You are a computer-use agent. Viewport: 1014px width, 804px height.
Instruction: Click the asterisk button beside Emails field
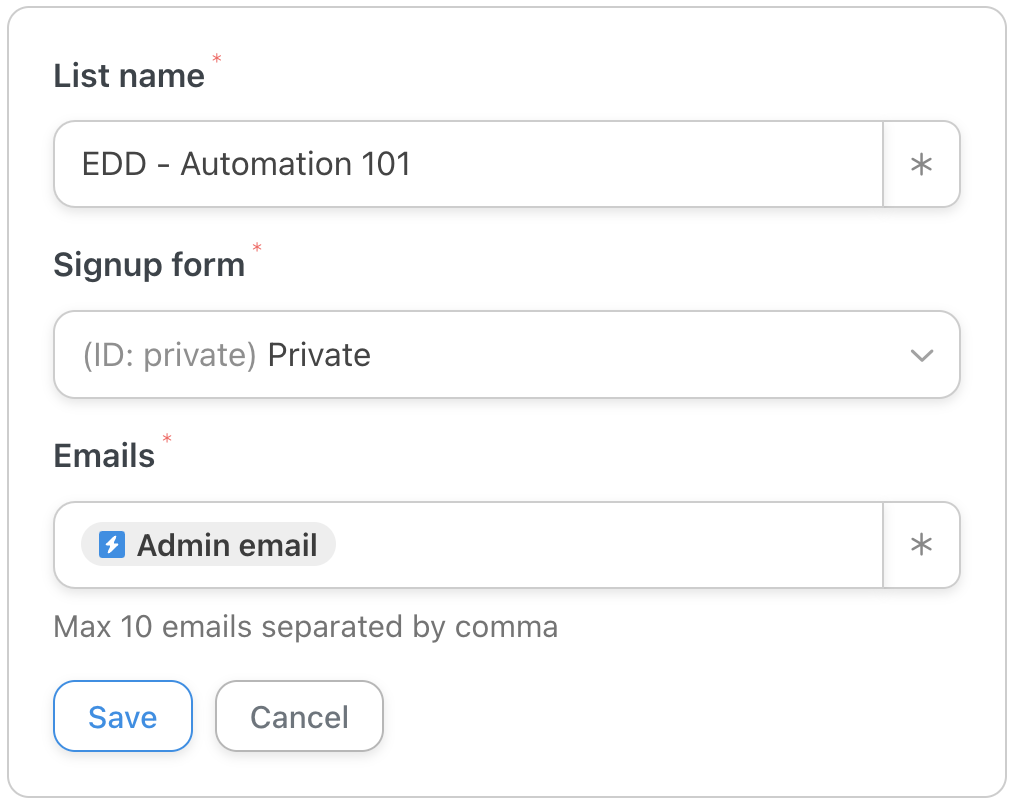point(921,545)
